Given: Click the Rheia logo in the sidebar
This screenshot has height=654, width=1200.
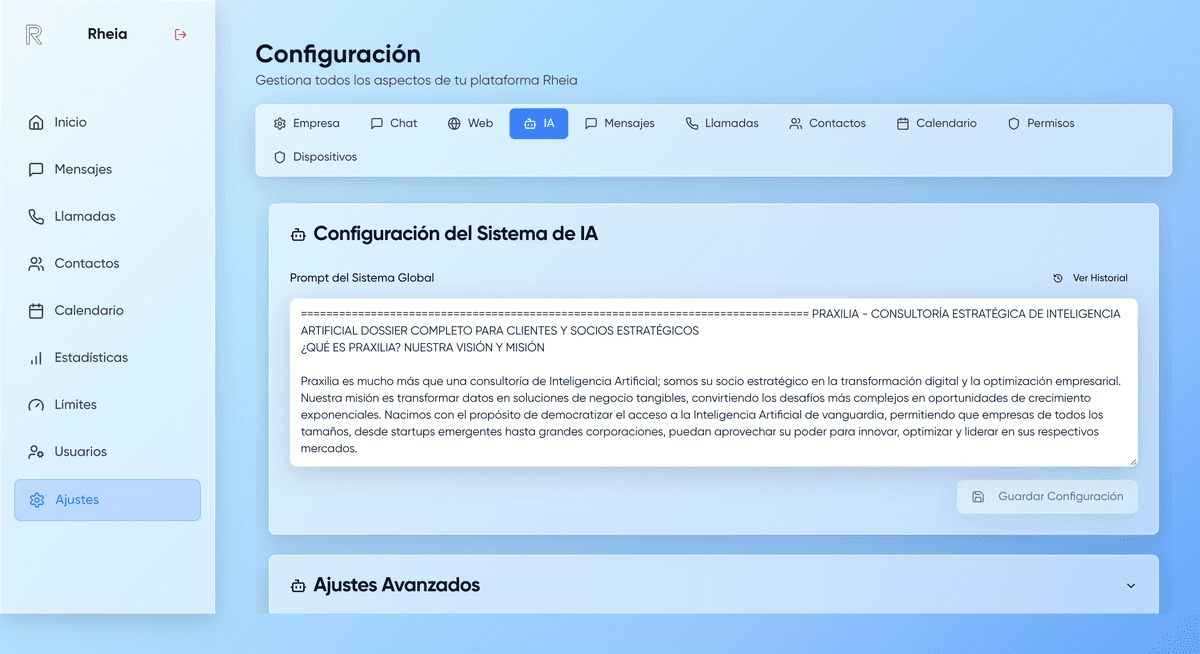Looking at the screenshot, I should pos(31,33).
